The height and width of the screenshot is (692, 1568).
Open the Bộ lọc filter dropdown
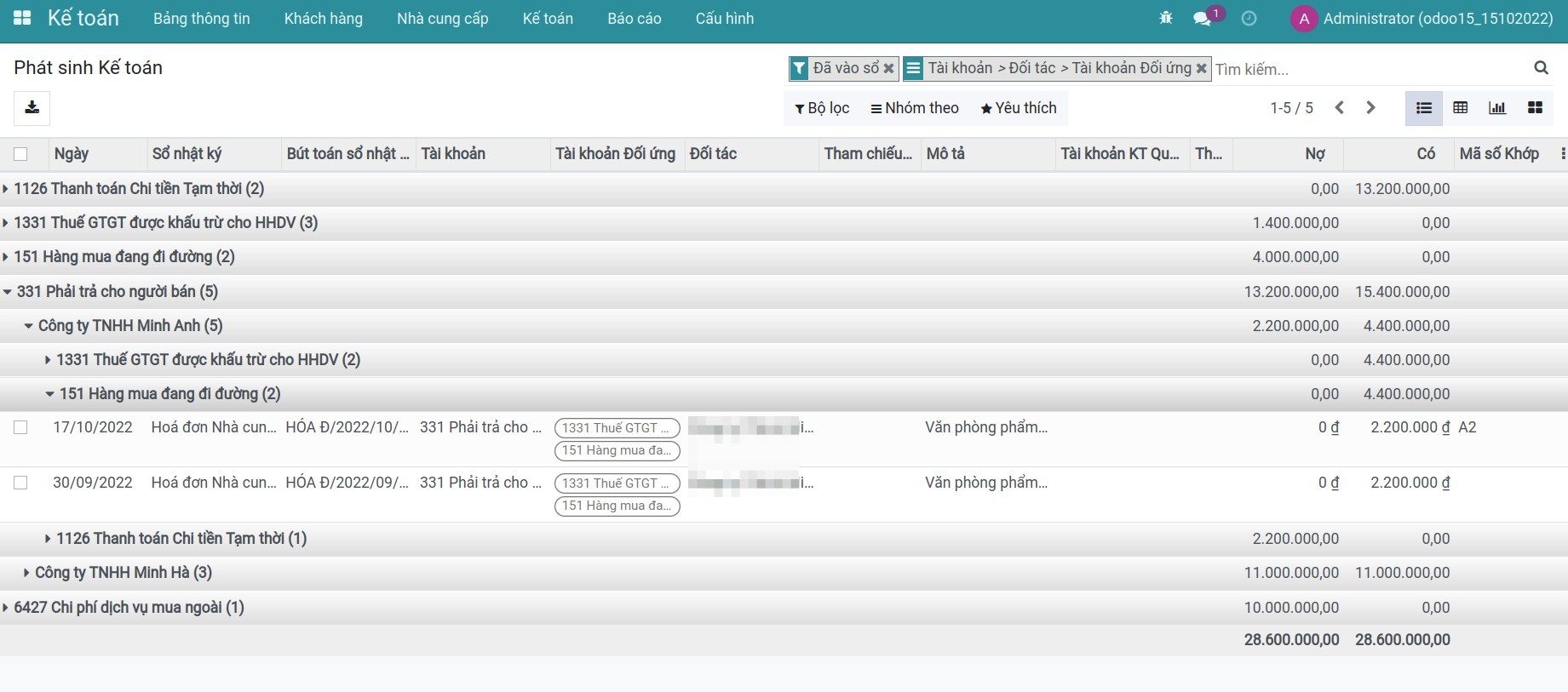[822, 108]
